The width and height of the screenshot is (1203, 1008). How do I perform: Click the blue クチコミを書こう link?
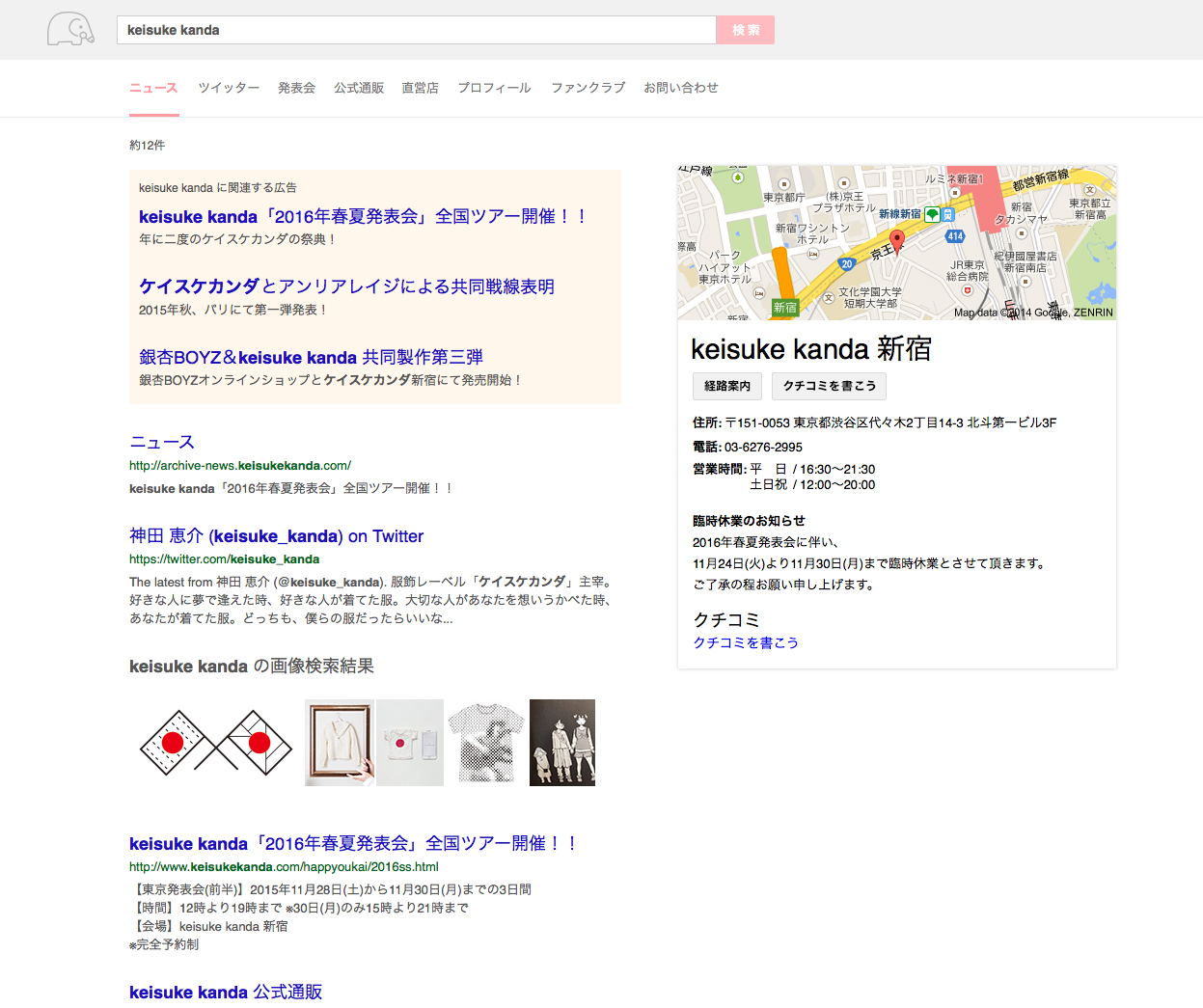click(x=746, y=642)
